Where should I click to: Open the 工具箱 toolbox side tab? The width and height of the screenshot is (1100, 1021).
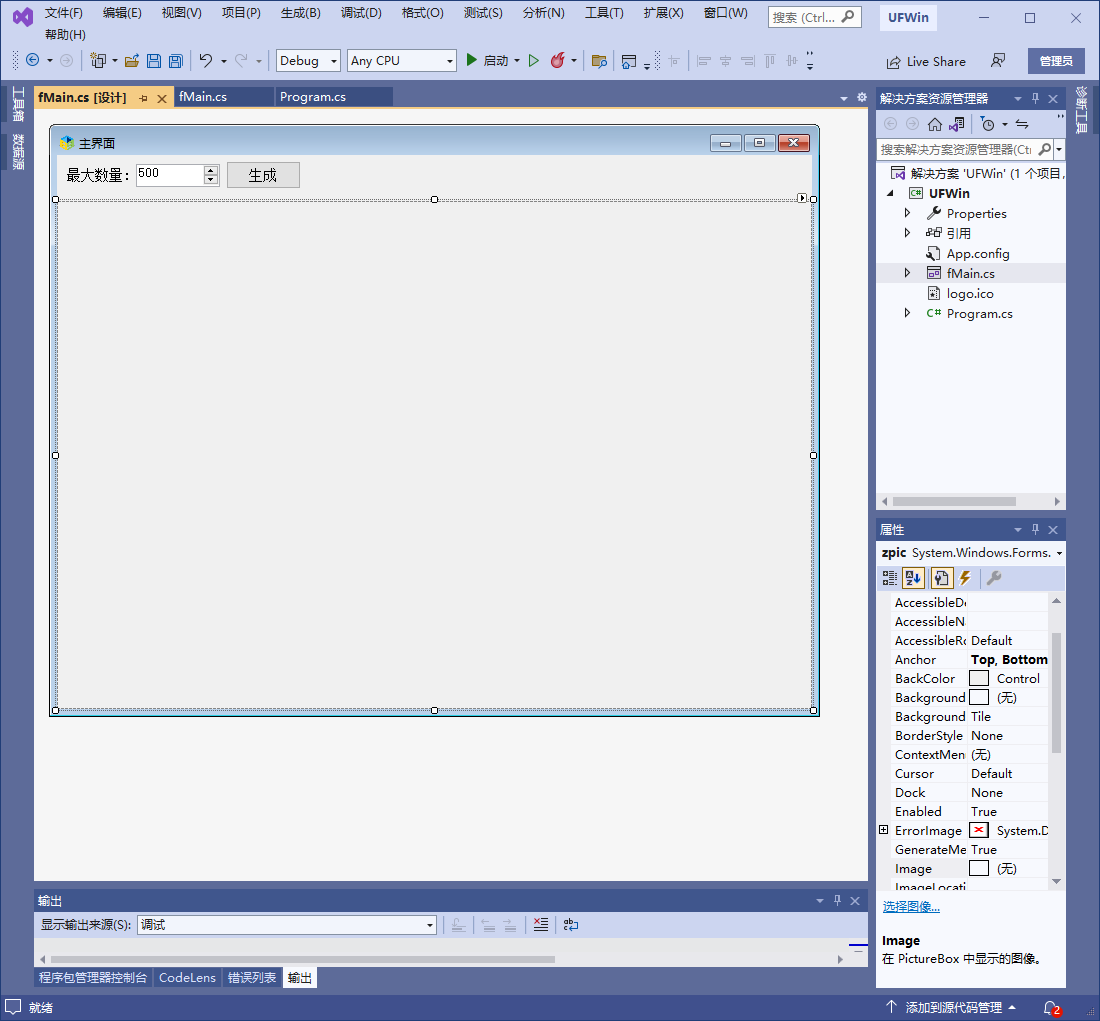18,104
